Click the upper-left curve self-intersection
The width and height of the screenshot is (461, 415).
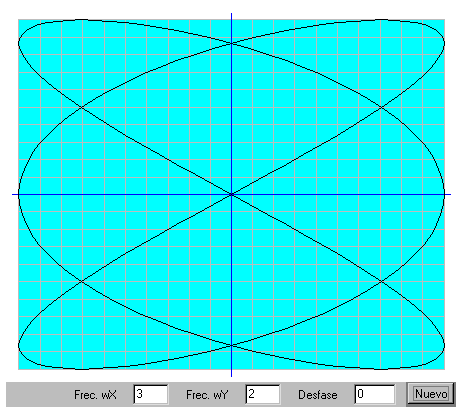pos(82,107)
